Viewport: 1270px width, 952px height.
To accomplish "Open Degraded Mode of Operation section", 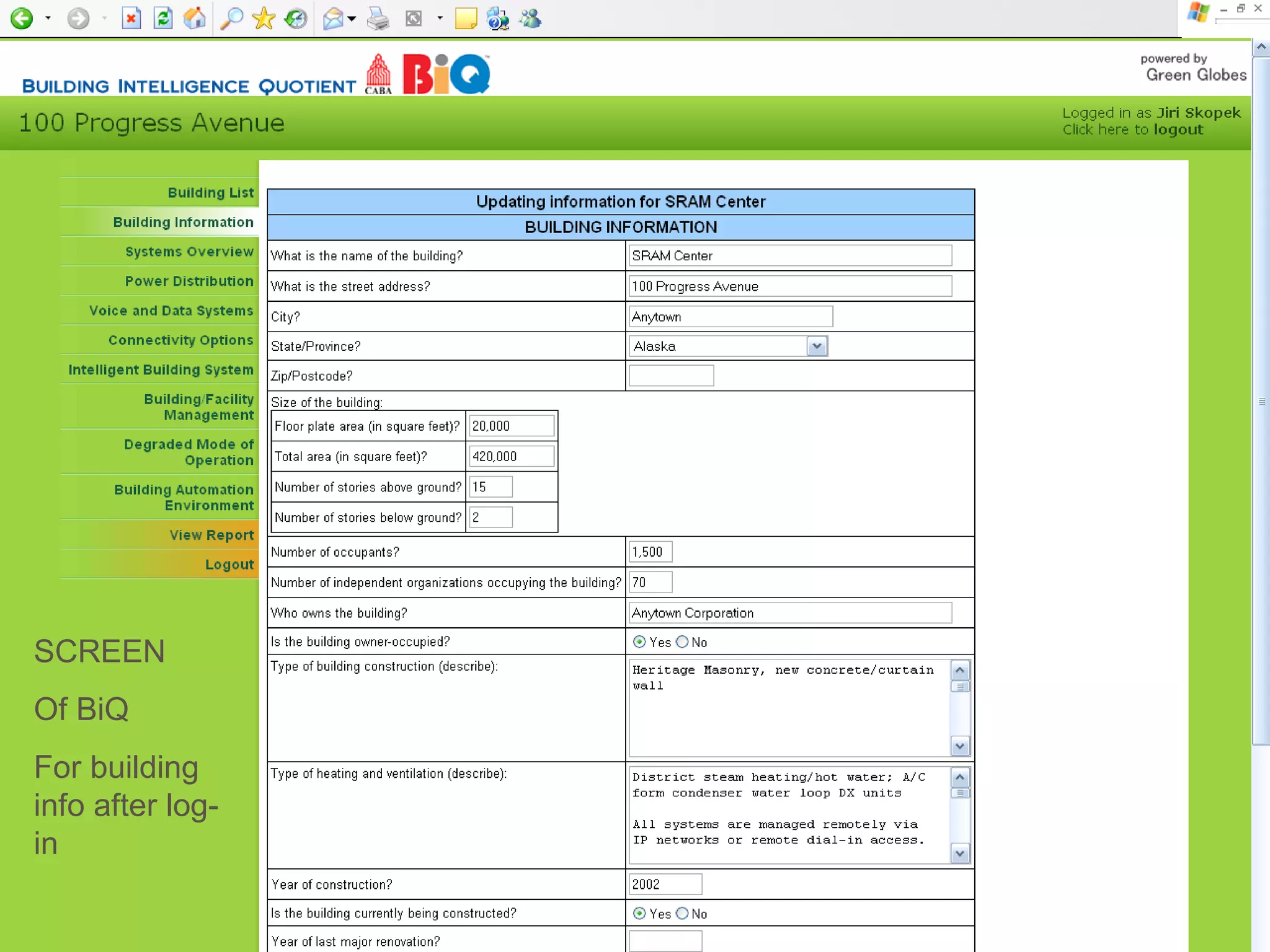I will tap(189, 452).
